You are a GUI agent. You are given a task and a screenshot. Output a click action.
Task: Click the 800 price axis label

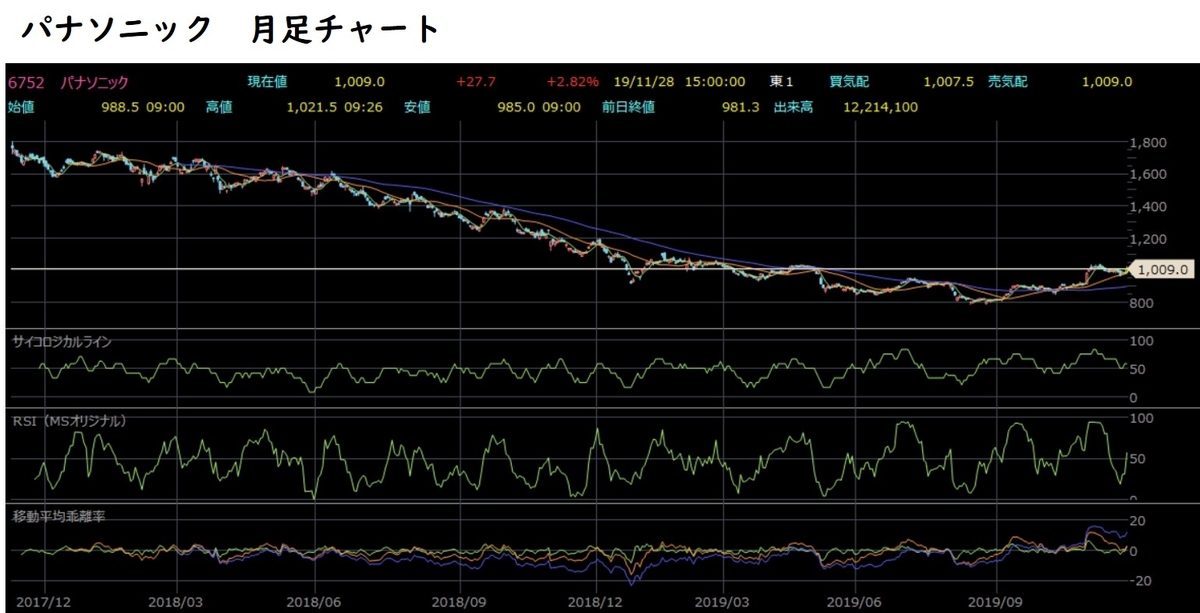(1141, 303)
